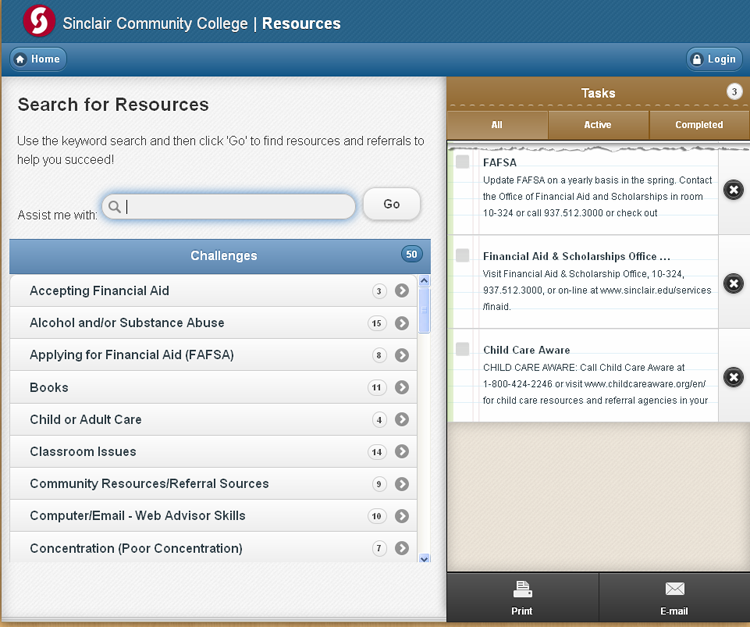Click the Child Care Aware task title
The width and height of the screenshot is (750, 627).
point(527,350)
